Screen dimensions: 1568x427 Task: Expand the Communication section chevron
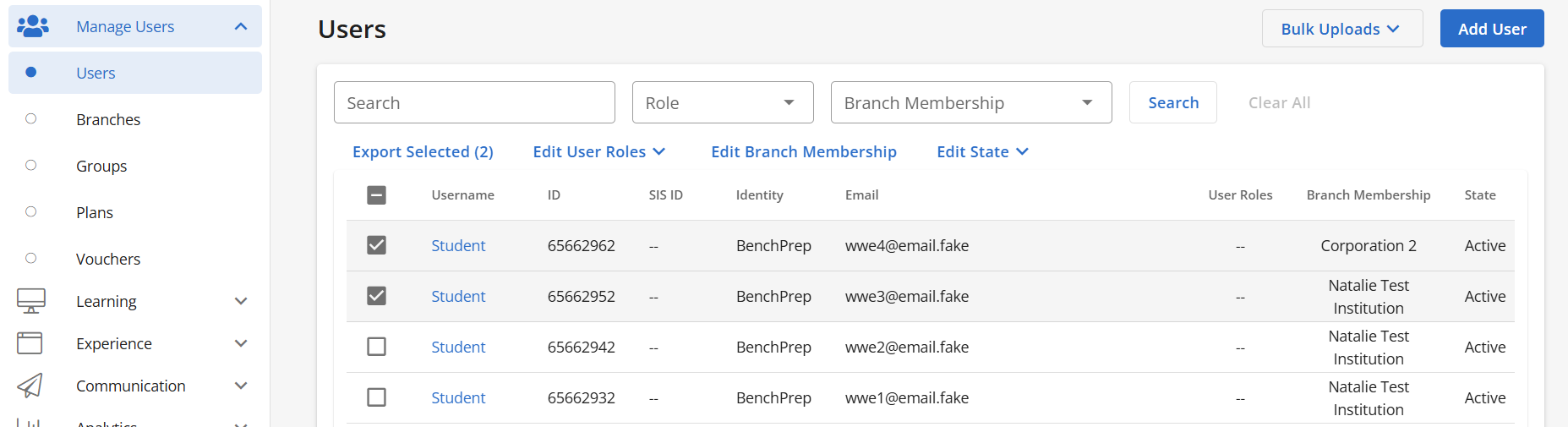pos(241,386)
